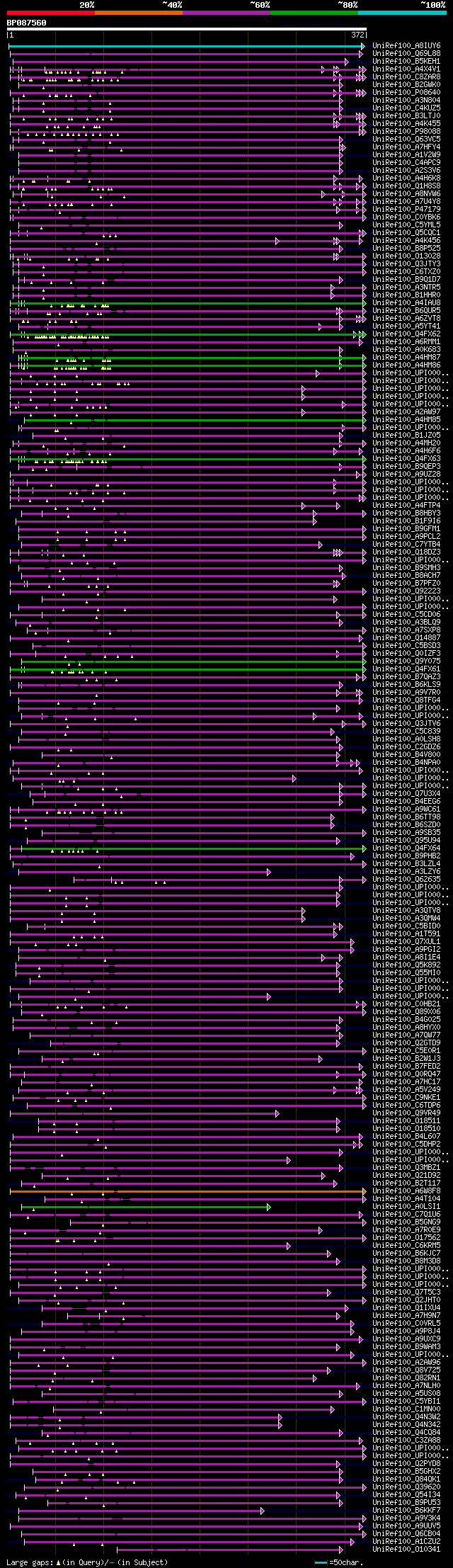Select hit UniRef100_B4NPA0

click(x=406, y=762)
